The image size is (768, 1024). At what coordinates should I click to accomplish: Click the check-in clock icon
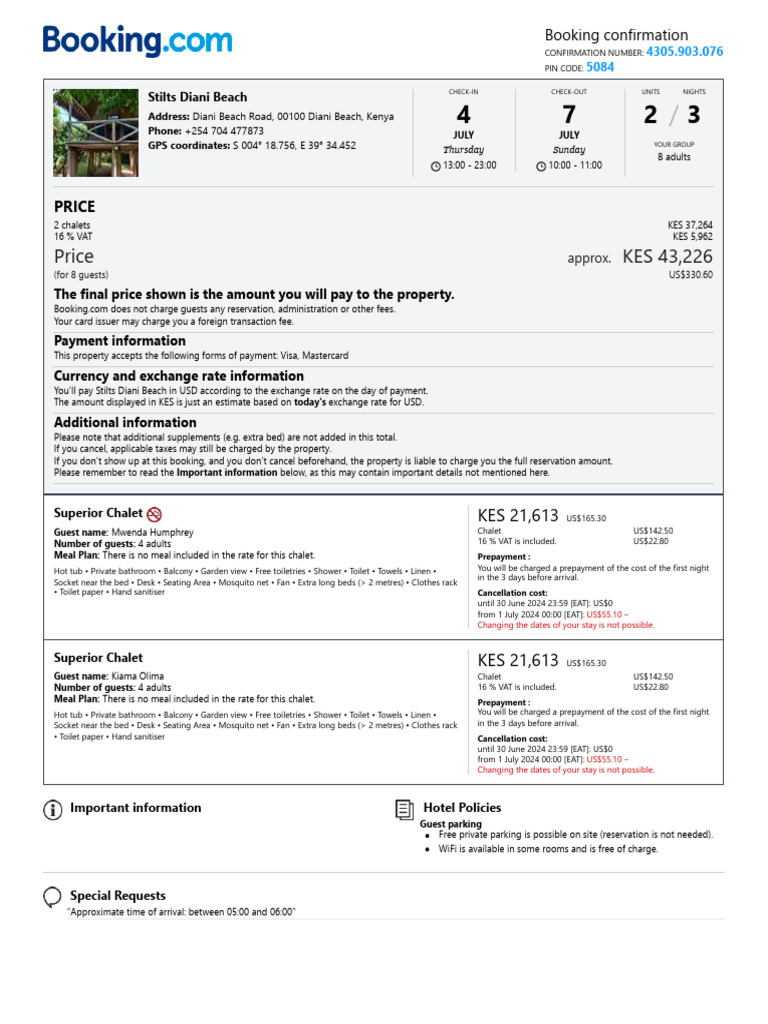(435, 166)
